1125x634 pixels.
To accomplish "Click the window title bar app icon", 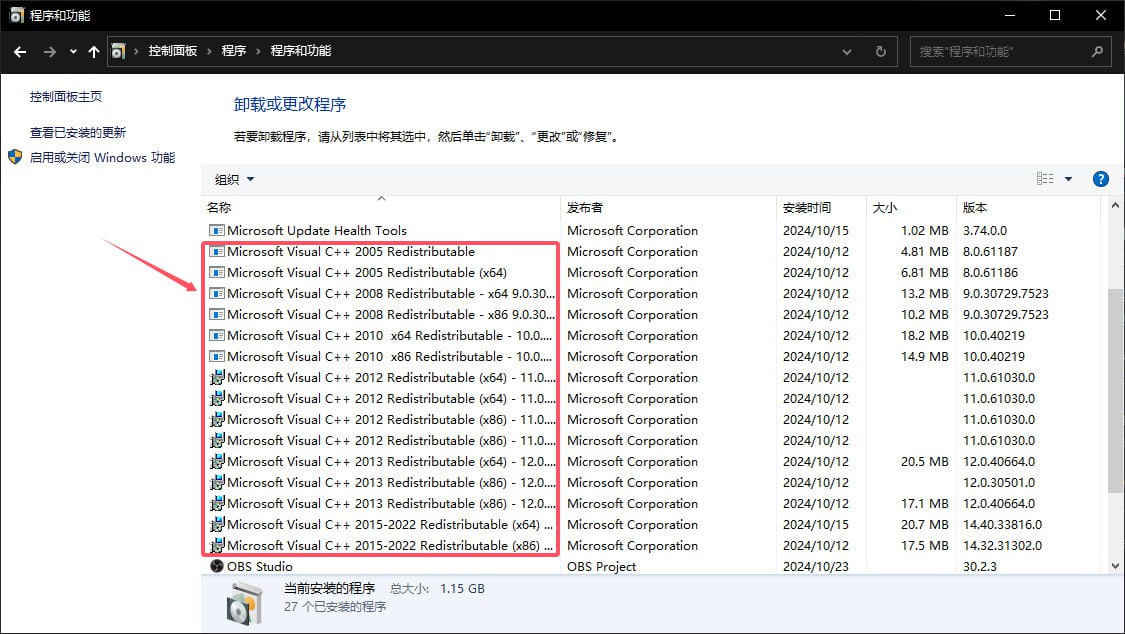I will pos(17,15).
